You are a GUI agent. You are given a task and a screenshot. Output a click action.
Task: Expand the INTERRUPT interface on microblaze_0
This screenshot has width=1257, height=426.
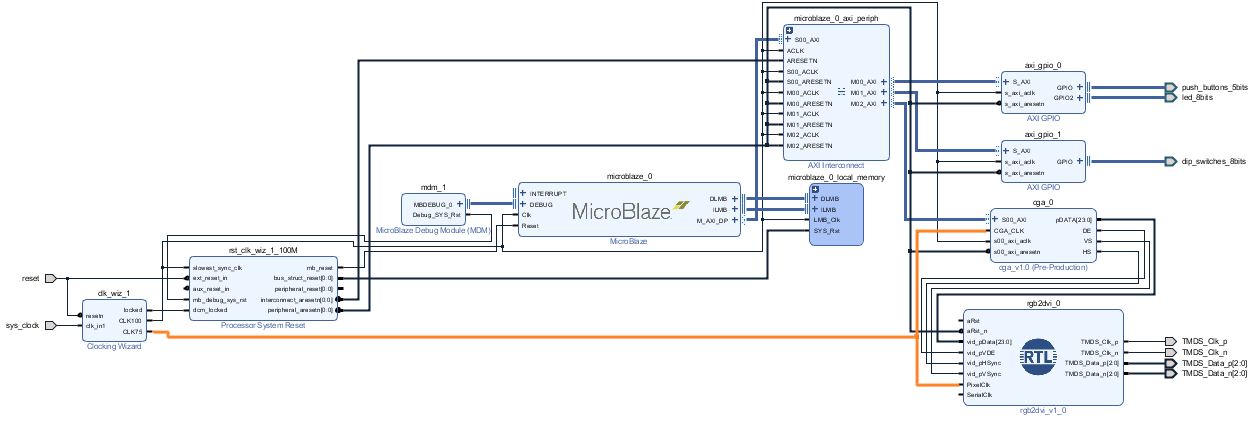click(x=524, y=193)
